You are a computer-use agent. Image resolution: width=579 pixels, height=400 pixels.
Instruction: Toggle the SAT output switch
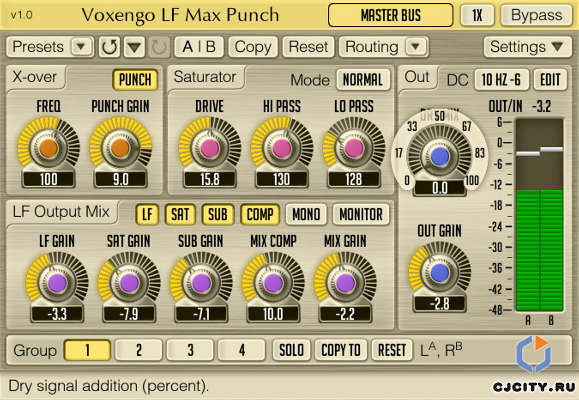(180, 214)
